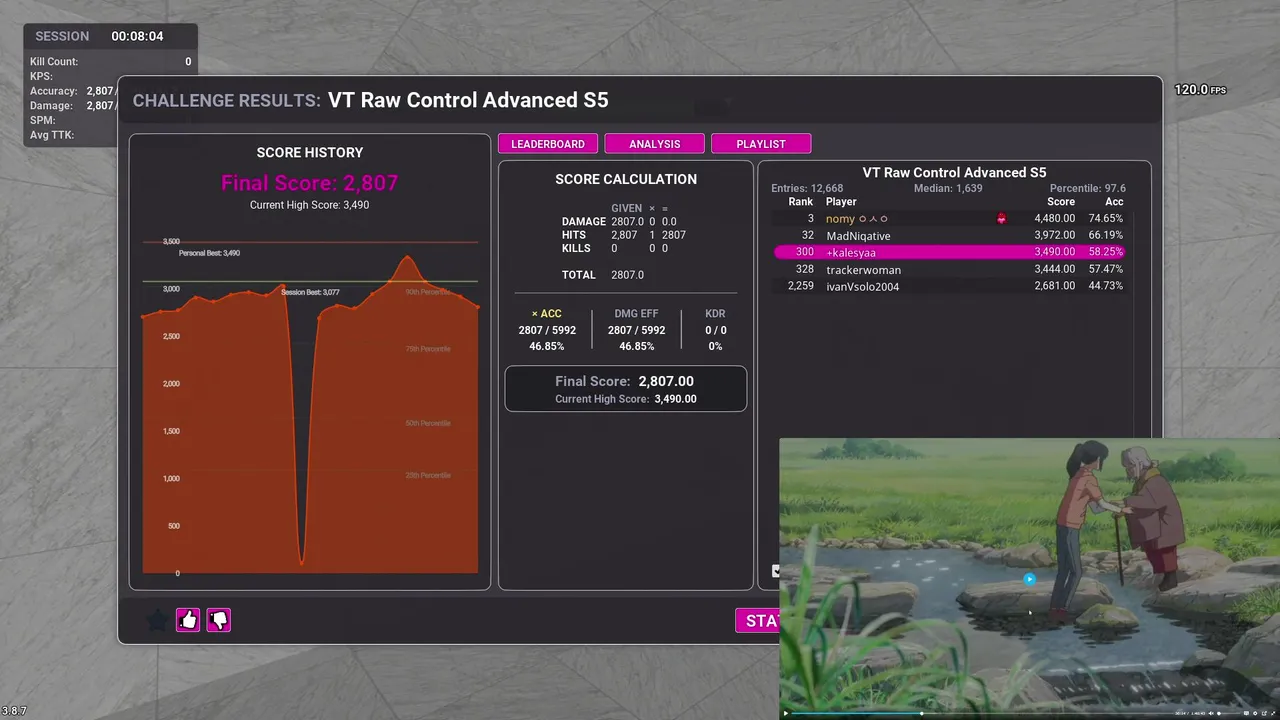
Task: Click the KDR label
Action: coord(715,314)
